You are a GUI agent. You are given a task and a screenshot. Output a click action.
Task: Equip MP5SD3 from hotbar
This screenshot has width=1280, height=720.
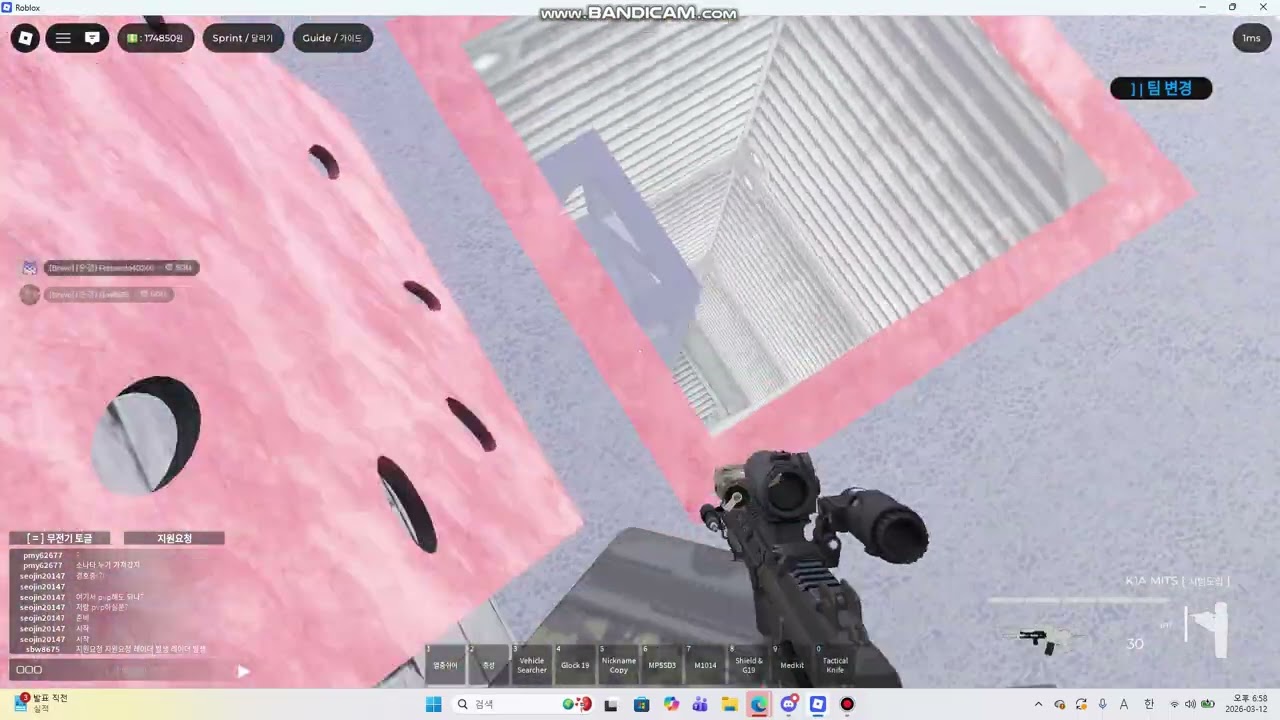662,664
